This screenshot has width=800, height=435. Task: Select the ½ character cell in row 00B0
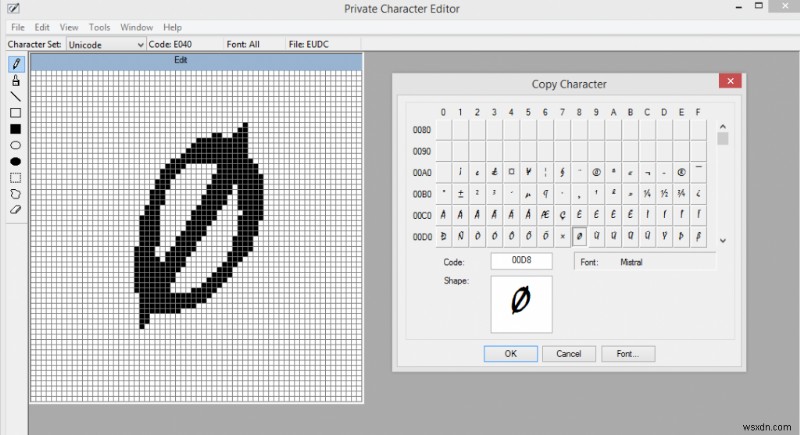[664, 193]
